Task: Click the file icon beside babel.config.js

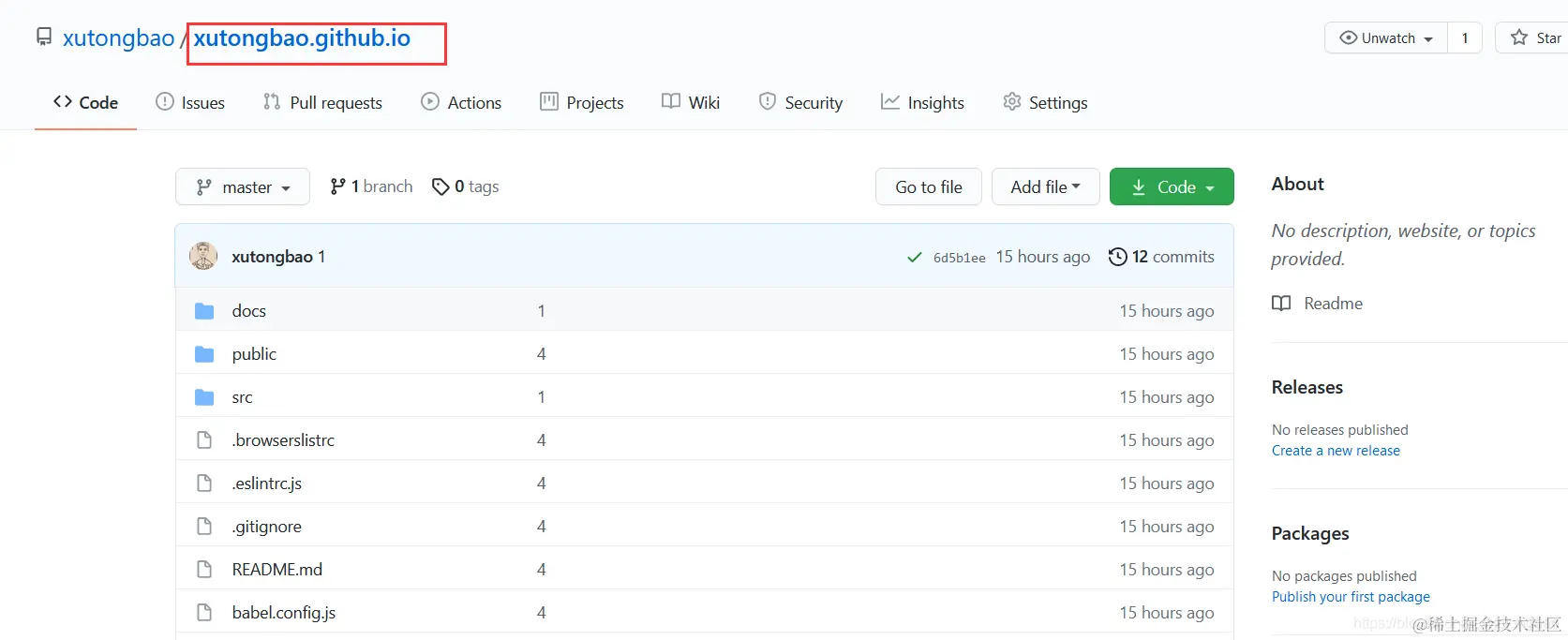Action: coord(204,612)
